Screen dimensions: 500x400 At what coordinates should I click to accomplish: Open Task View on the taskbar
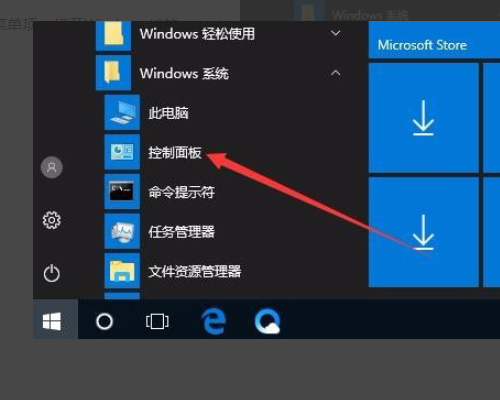[157, 322]
